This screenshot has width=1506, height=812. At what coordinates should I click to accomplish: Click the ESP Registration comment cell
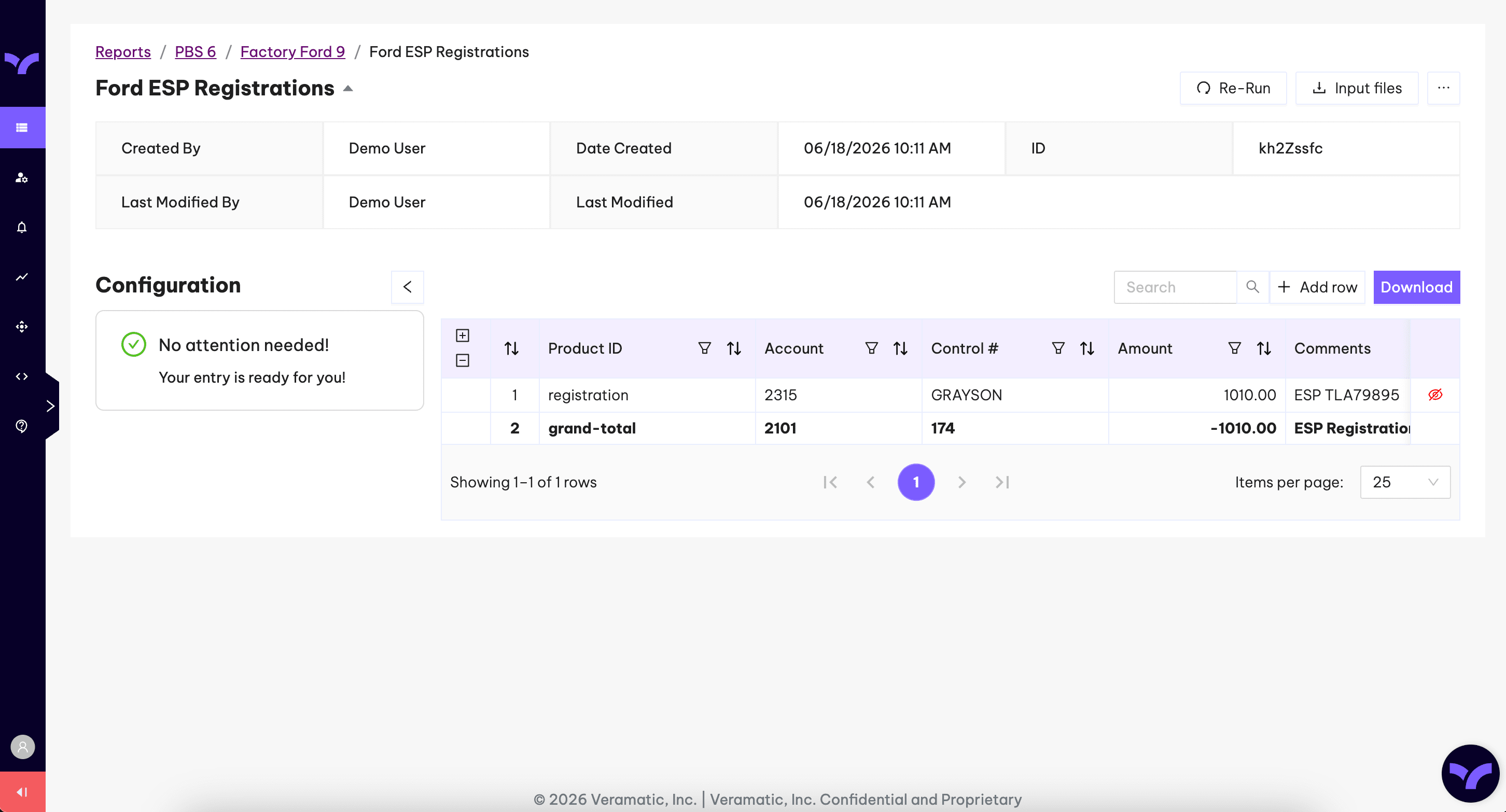tap(1347, 428)
